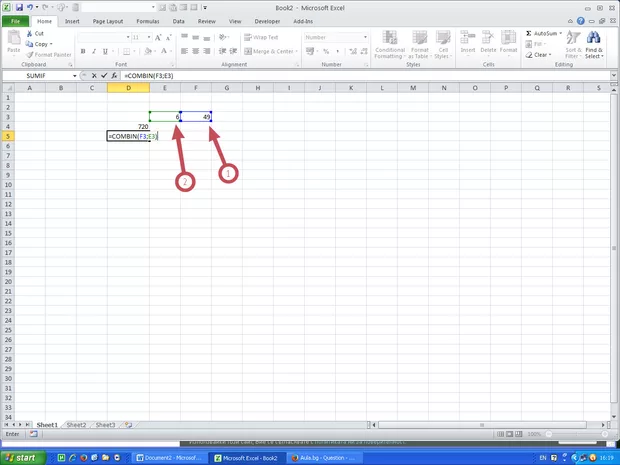Open Microsoft Excel Help question mark icon

point(580,21)
